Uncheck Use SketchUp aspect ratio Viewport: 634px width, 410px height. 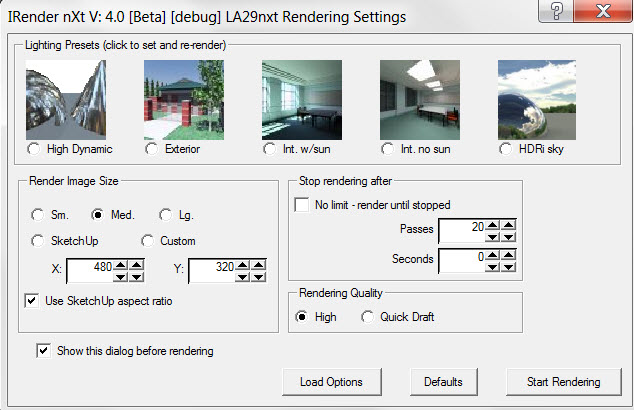coord(32,301)
